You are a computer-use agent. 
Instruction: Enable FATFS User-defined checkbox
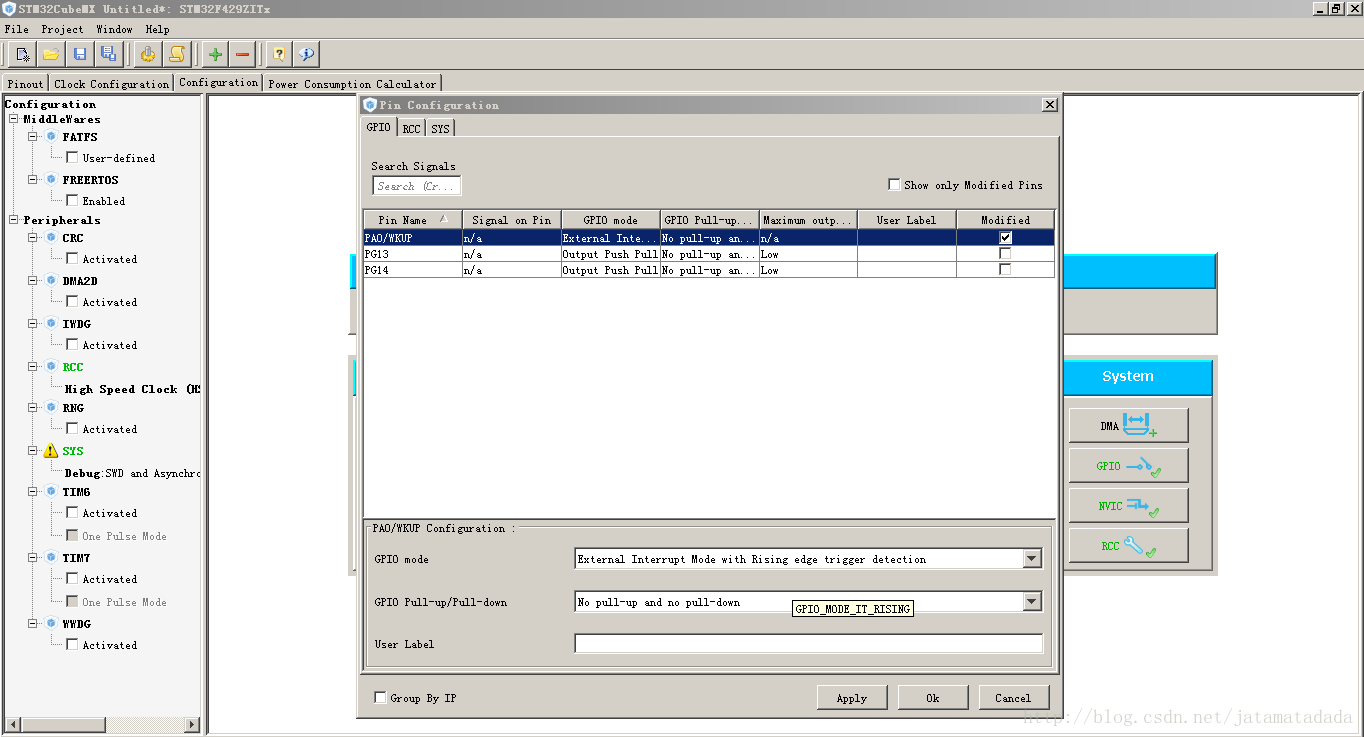72,157
